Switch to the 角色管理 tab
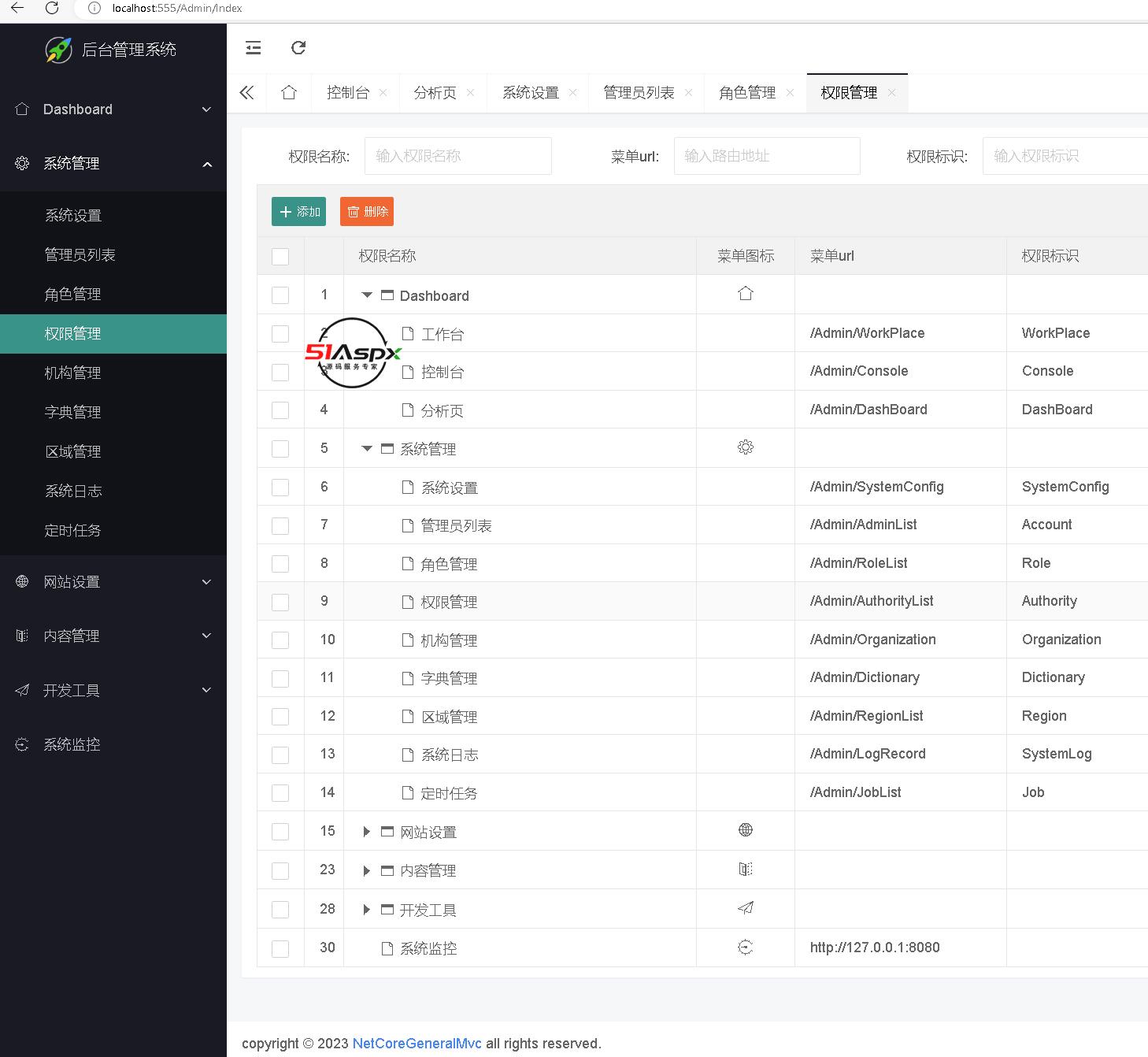Screen dimensions: 1148x1057 [747, 93]
